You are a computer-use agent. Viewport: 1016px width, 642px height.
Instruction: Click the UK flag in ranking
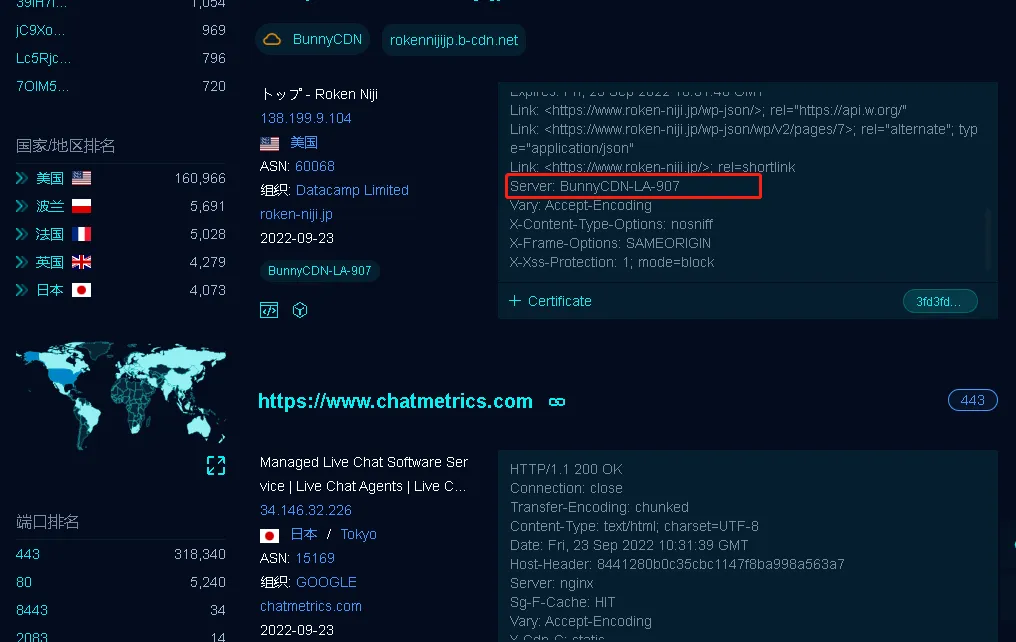[x=82, y=262]
